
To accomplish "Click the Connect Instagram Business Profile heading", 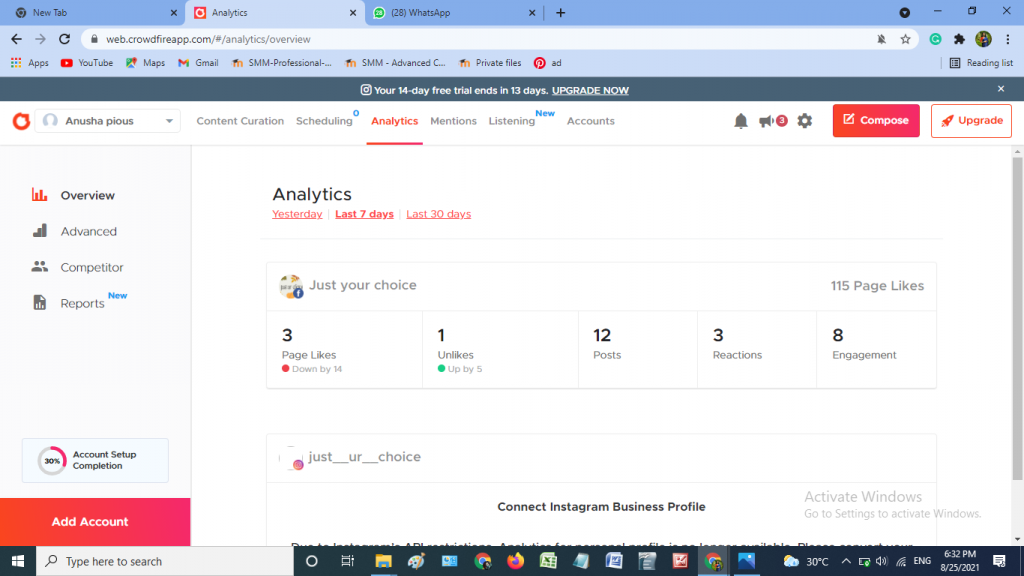I will click(601, 507).
